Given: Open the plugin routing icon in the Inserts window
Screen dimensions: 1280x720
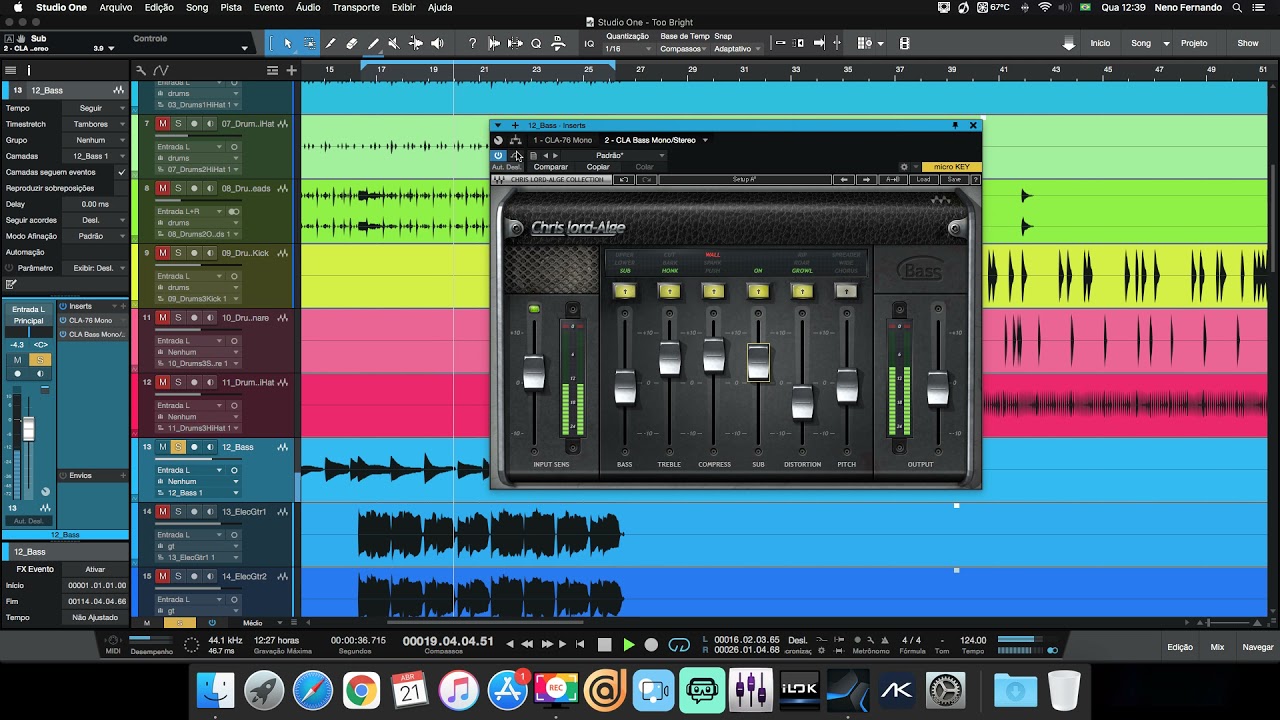Looking at the screenshot, I should point(515,140).
